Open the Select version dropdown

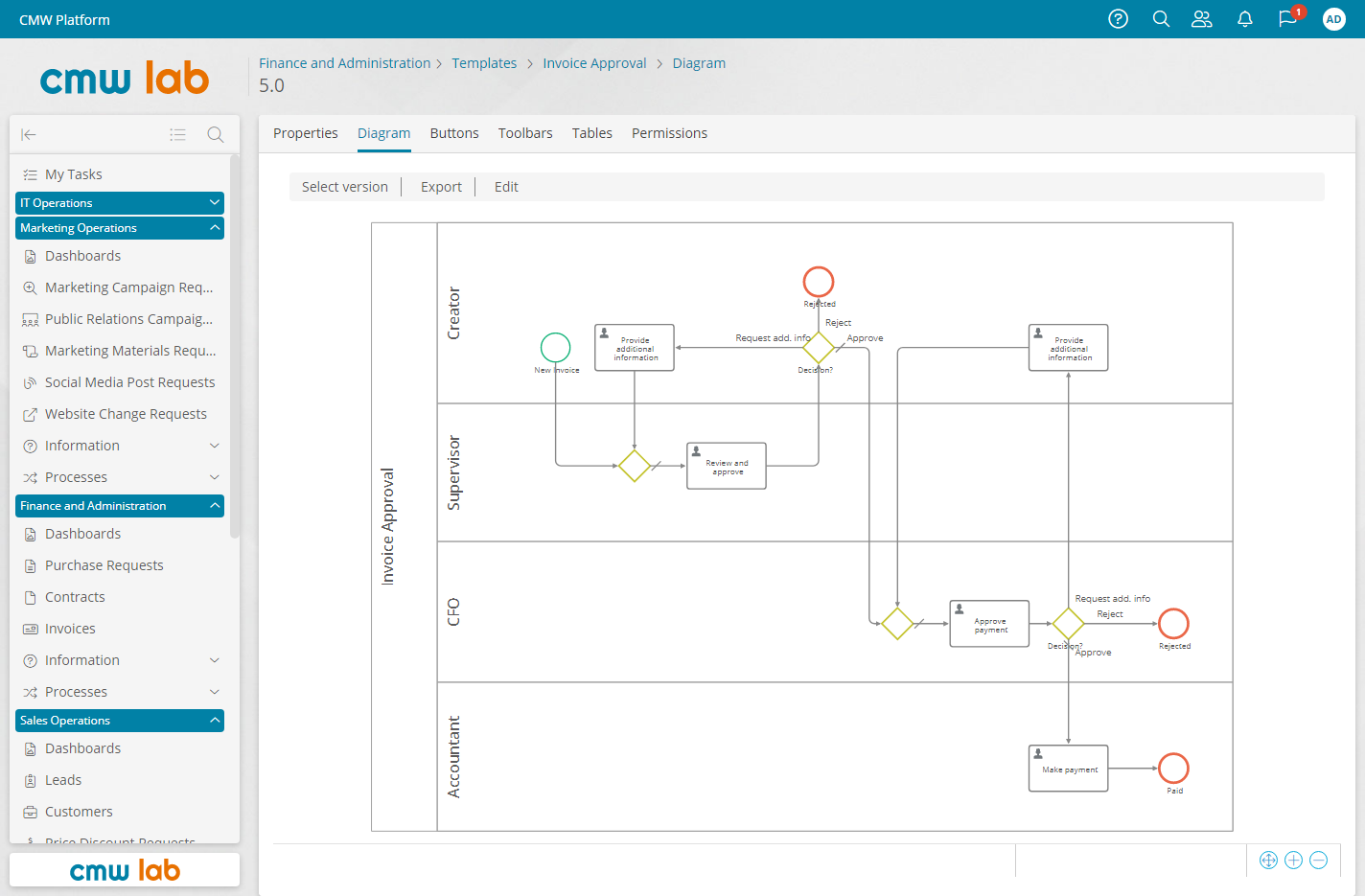click(345, 186)
